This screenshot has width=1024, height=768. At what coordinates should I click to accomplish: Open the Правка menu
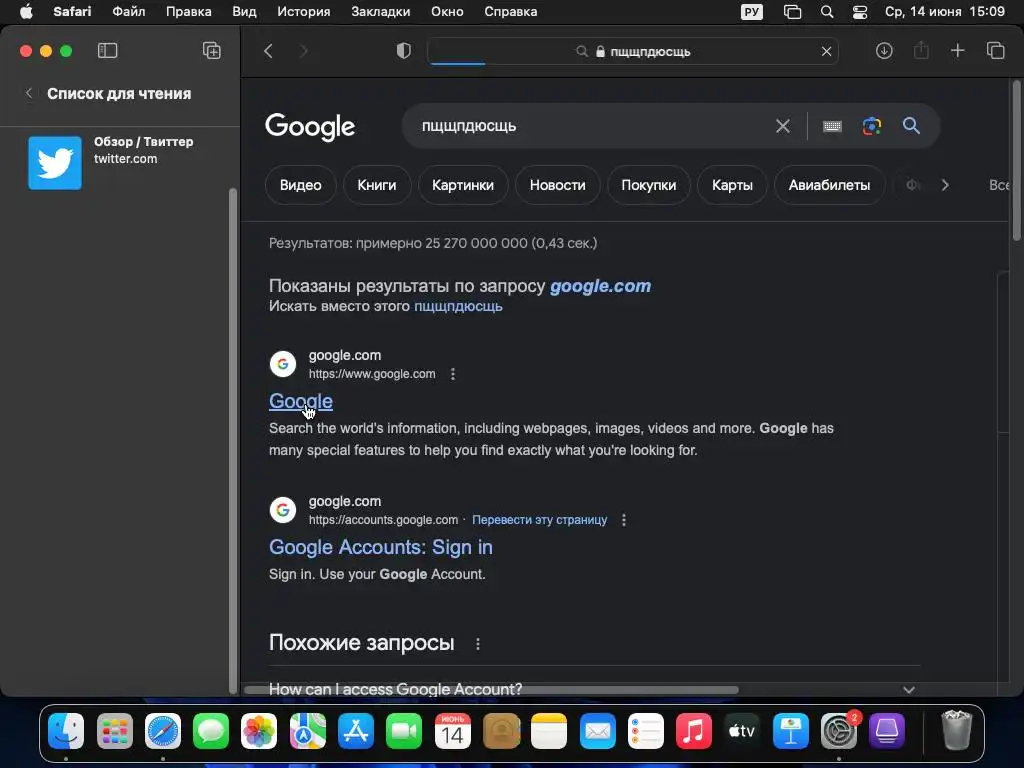[x=188, y=12]
